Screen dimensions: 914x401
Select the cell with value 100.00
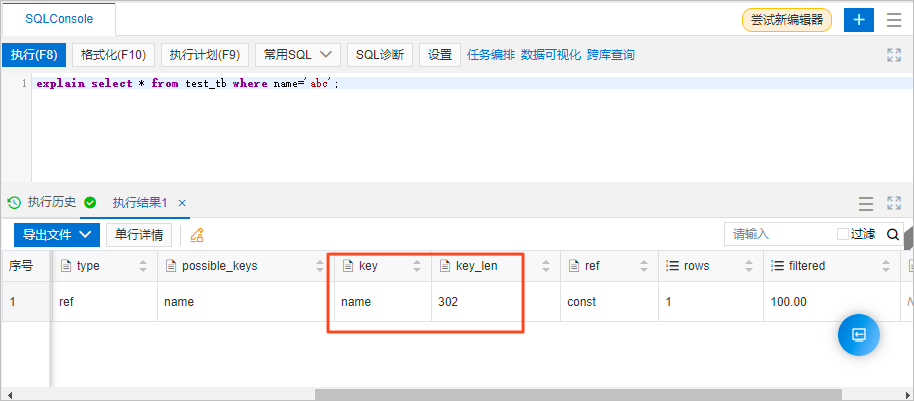click(x=832, y=302)
